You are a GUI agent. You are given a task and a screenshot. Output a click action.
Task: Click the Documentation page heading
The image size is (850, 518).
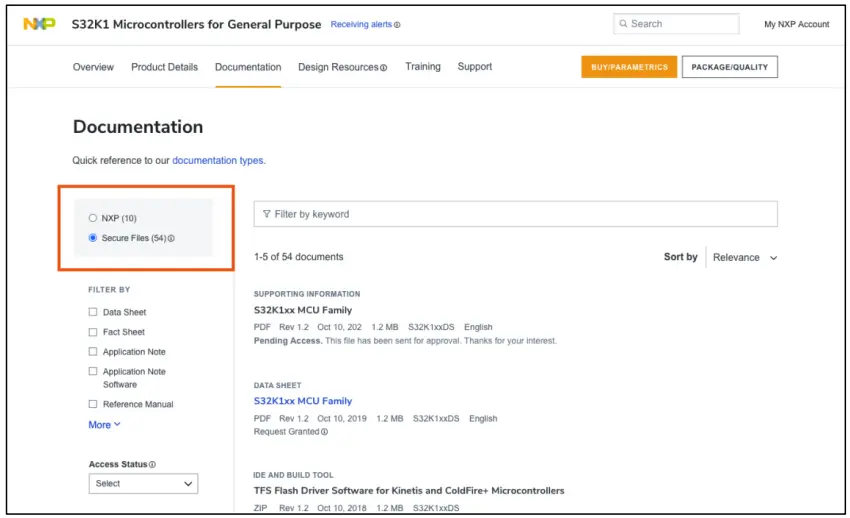point(138,127)
